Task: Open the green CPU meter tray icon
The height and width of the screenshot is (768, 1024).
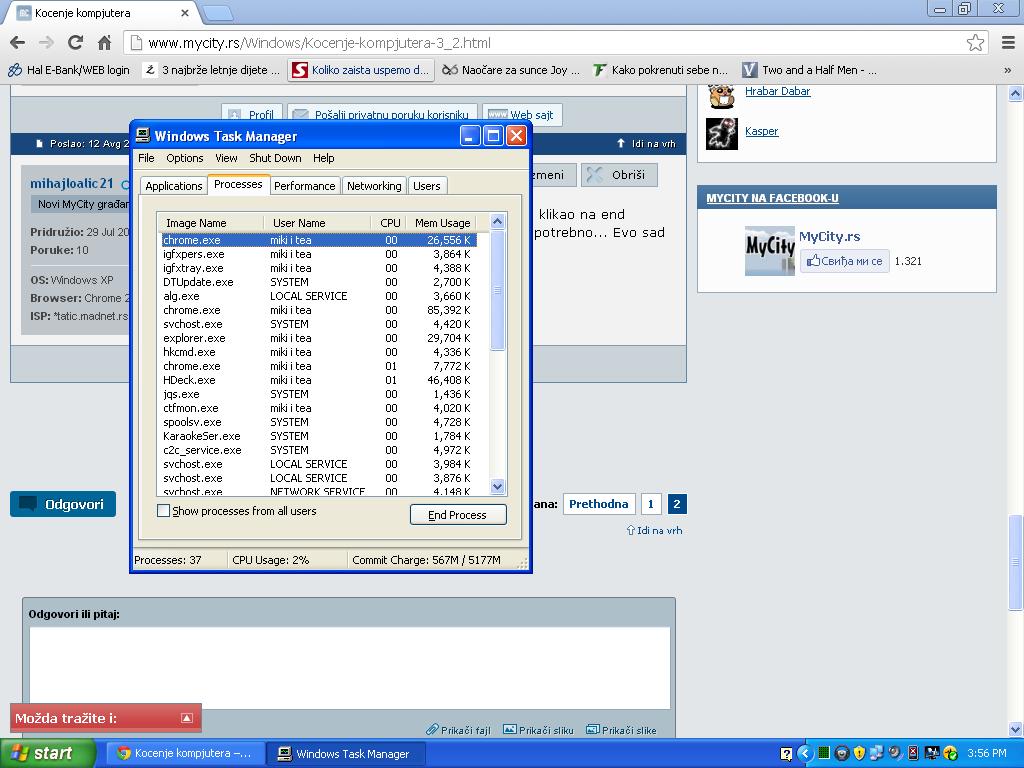Action: coord(824,754)
